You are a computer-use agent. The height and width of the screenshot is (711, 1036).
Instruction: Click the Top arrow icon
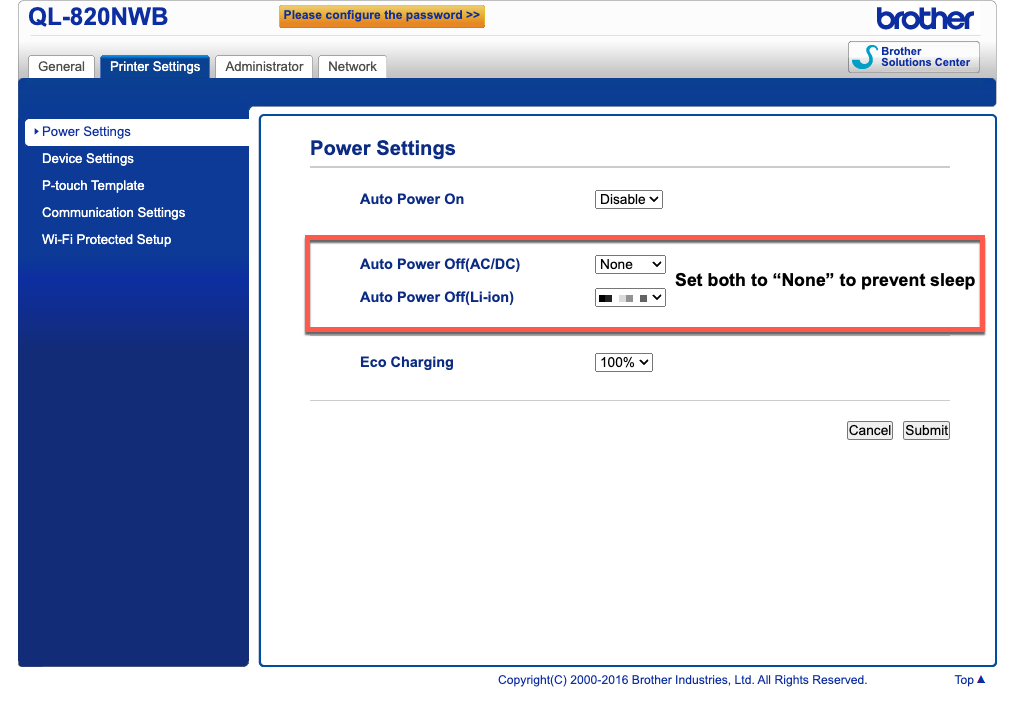click(981, 679)
